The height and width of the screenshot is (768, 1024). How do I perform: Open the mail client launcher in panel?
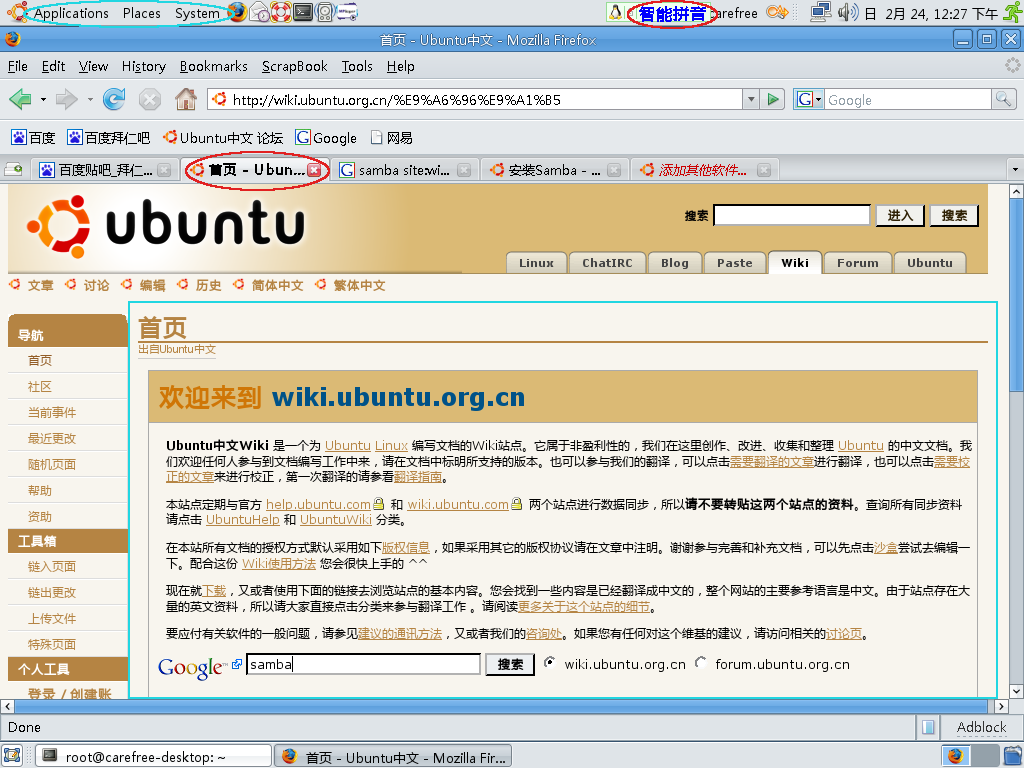tap(259, 12)
